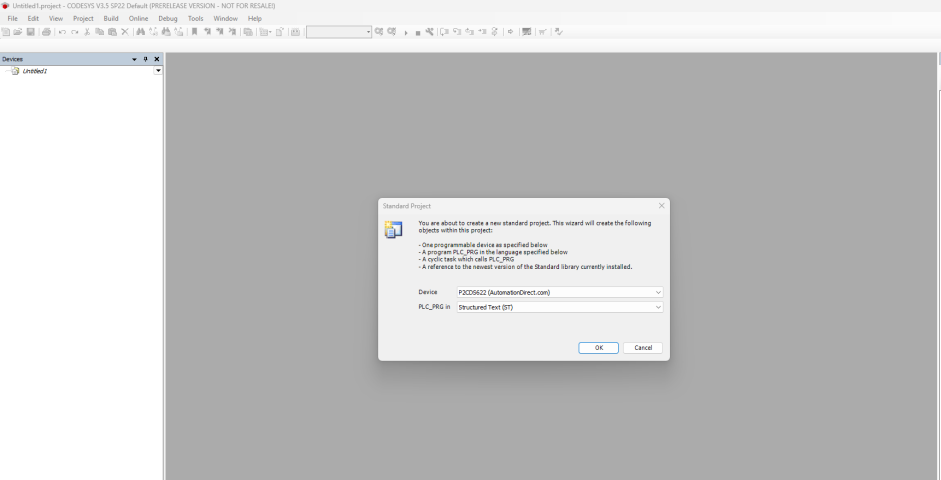Cancel the Standard Project dialog
This screenshot has width=941, height=480.
click(x=643, y=348)
